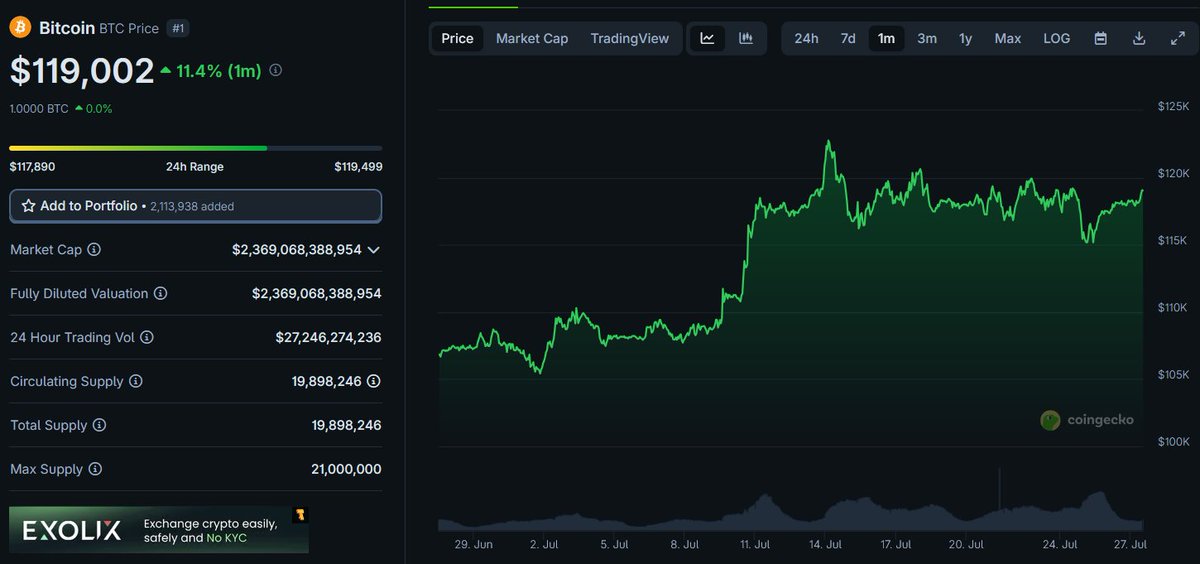1200x564 pixels.
Task: Click the 24 Hour Trading Vol info icon
Action: (x=147, y=337)
